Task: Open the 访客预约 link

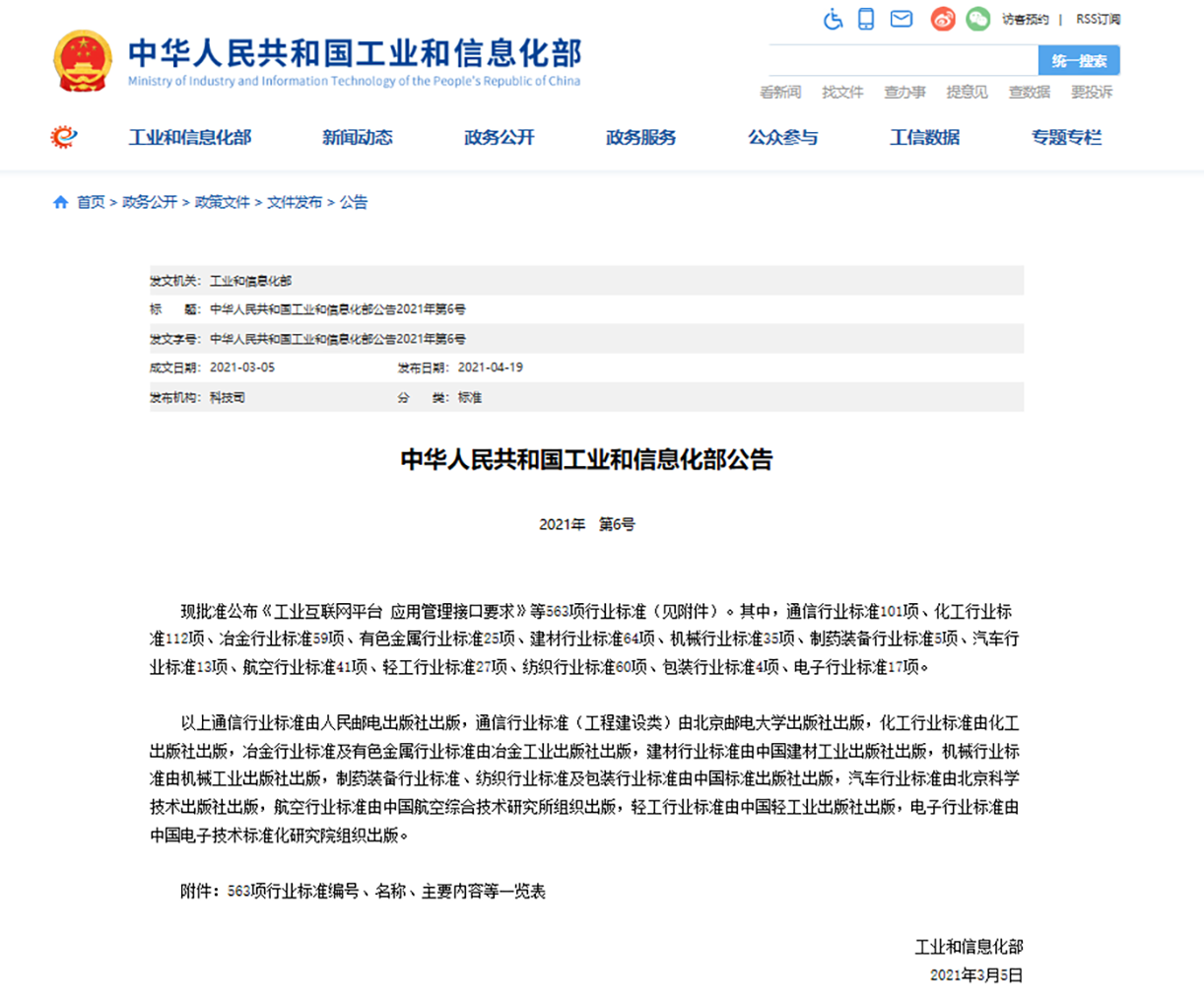Action: 1025,19
